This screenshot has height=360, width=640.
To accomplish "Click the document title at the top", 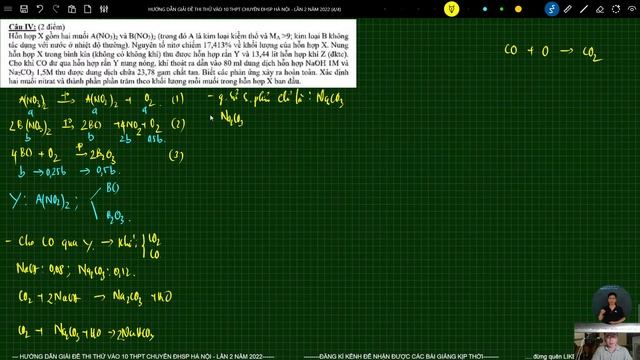I will (244, 9).
